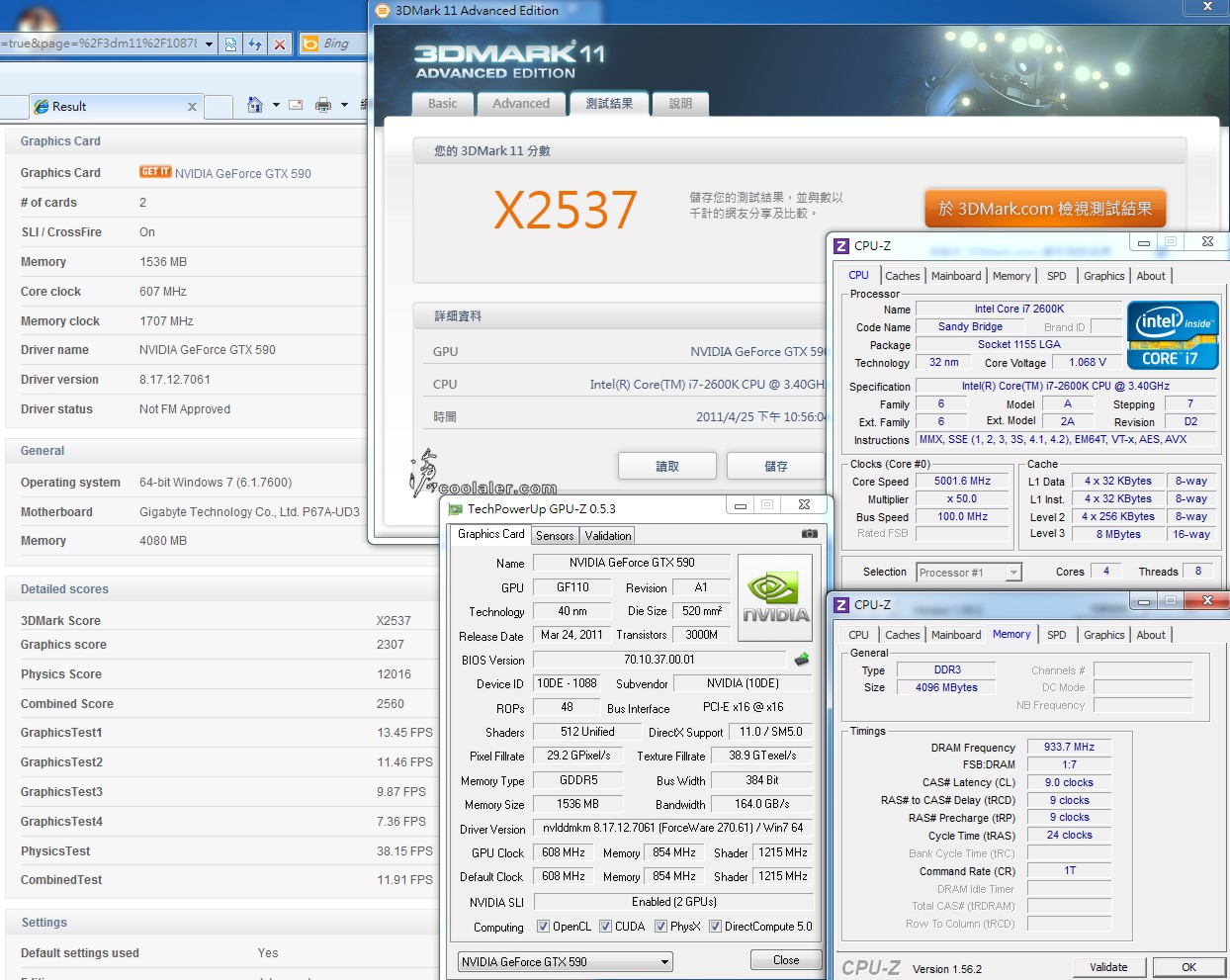The width and height of the screenshot is (1230, 980).
Task: Click the GPU-Z screenshot camera icon
Action: point(809,534)
